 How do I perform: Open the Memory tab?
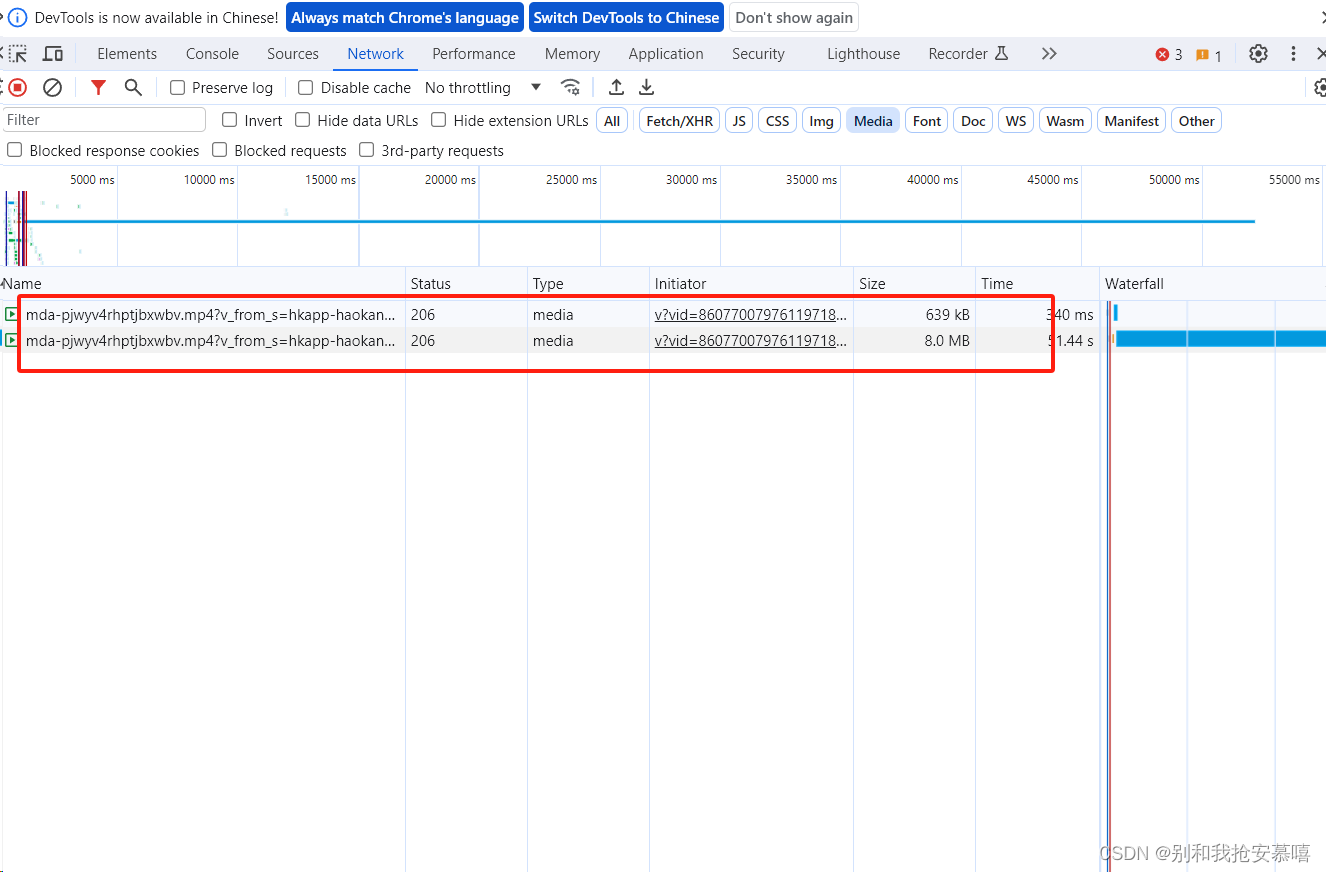coord(573,54)
